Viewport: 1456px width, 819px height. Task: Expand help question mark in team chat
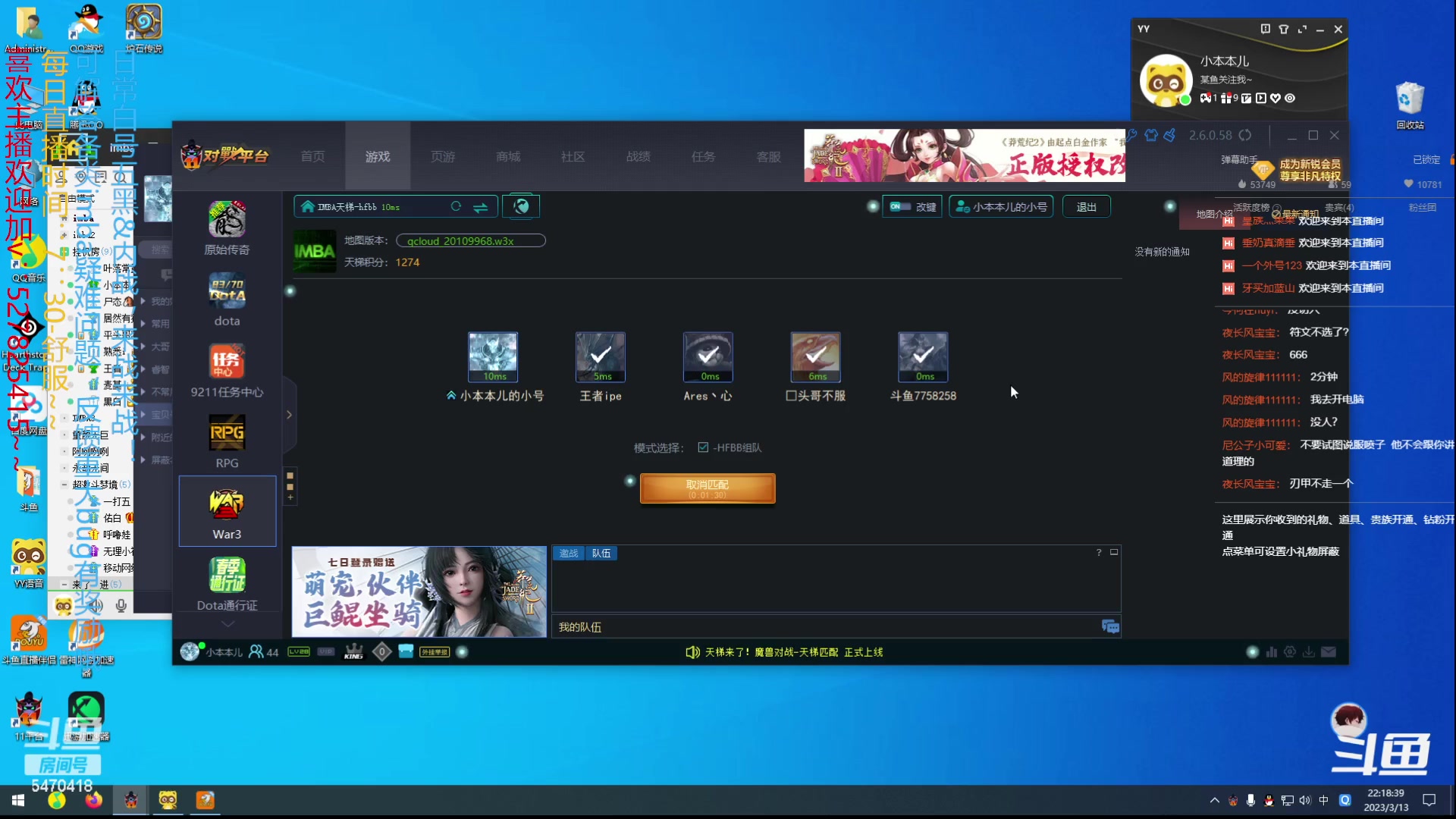tap(1098, 552)
